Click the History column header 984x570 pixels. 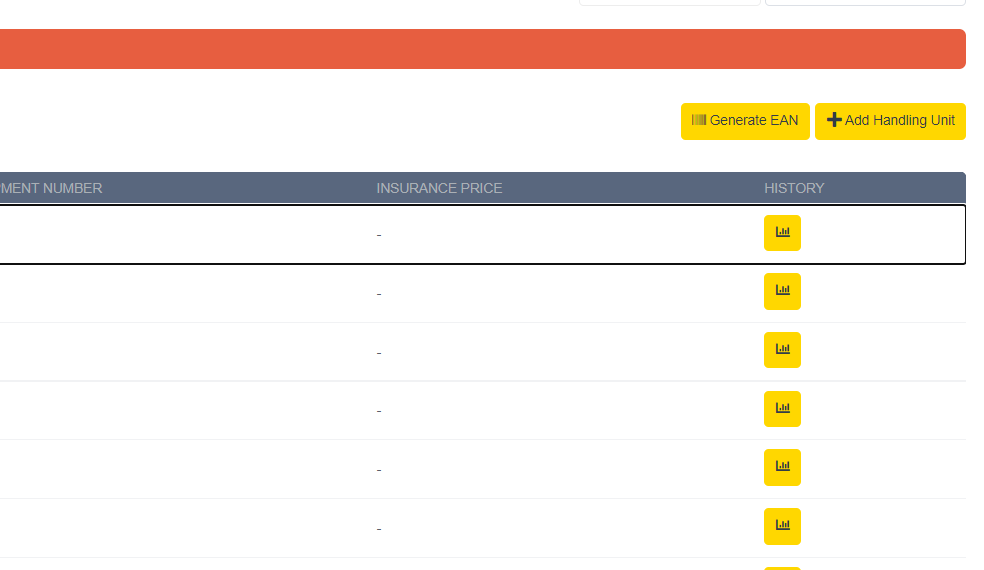click(x=794, y=188)
